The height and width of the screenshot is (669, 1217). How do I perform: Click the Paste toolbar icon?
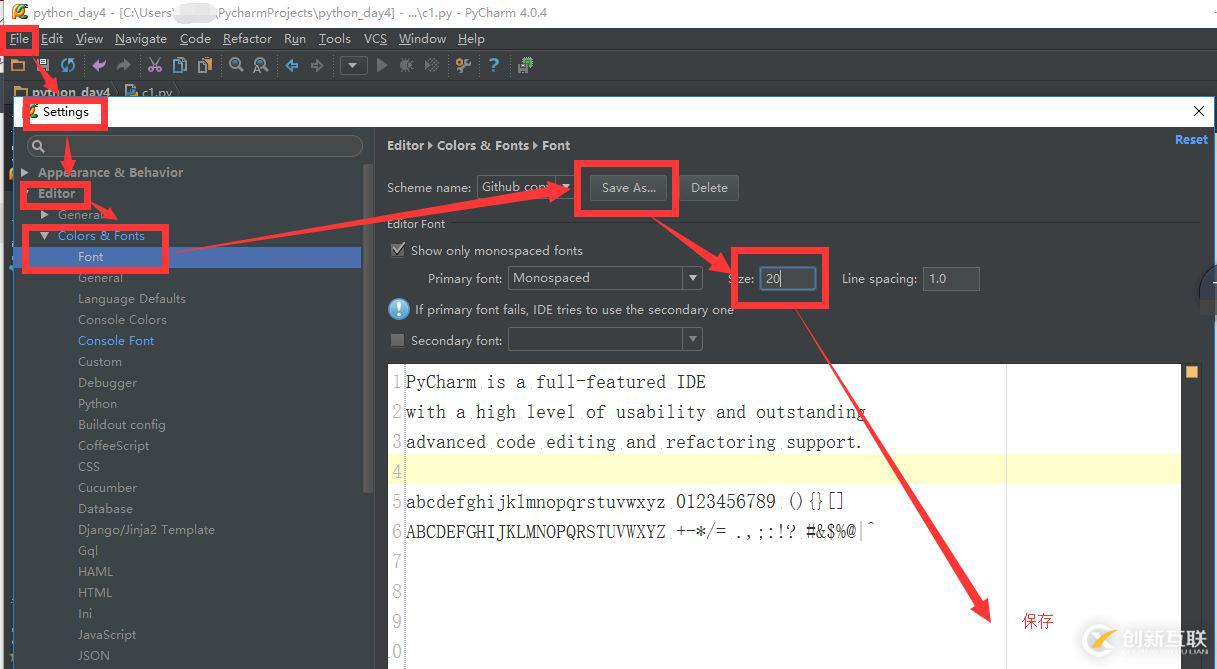coord(205,65)
